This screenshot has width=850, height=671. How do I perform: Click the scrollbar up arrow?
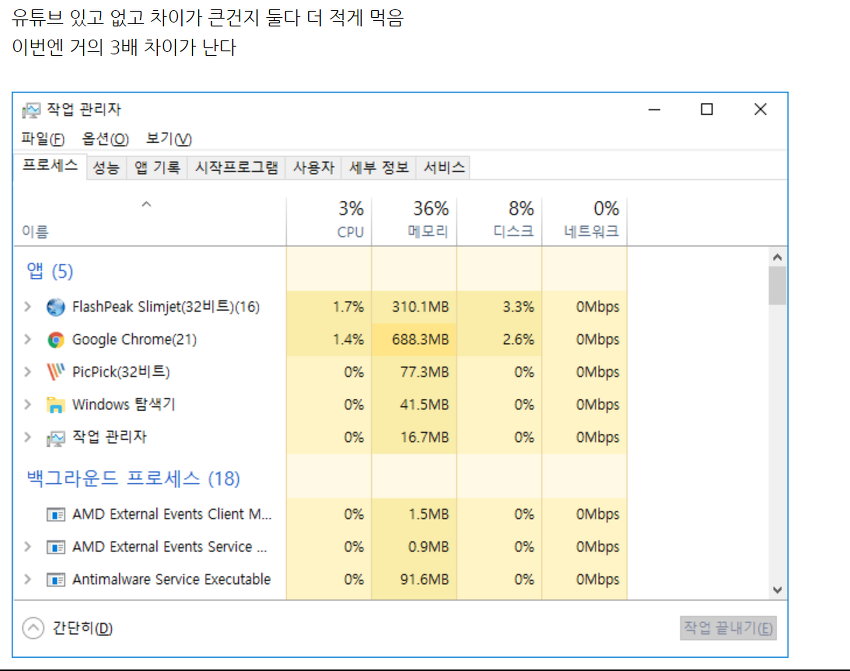tap(777, 257)
